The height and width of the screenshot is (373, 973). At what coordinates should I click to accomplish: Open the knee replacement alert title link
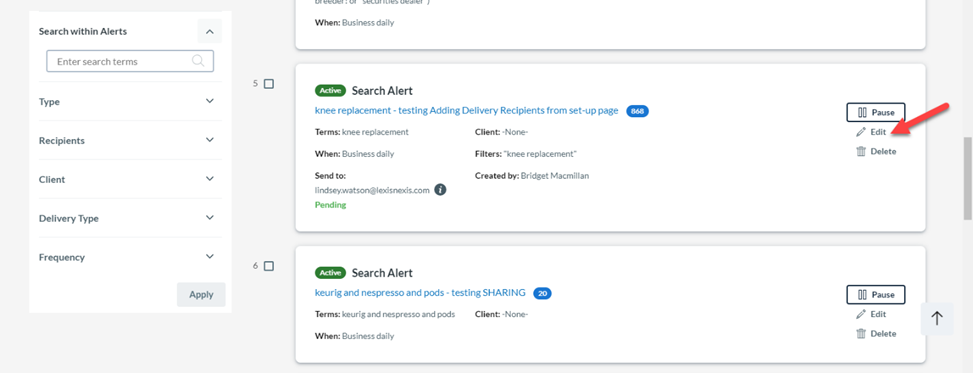pos(467,110)
